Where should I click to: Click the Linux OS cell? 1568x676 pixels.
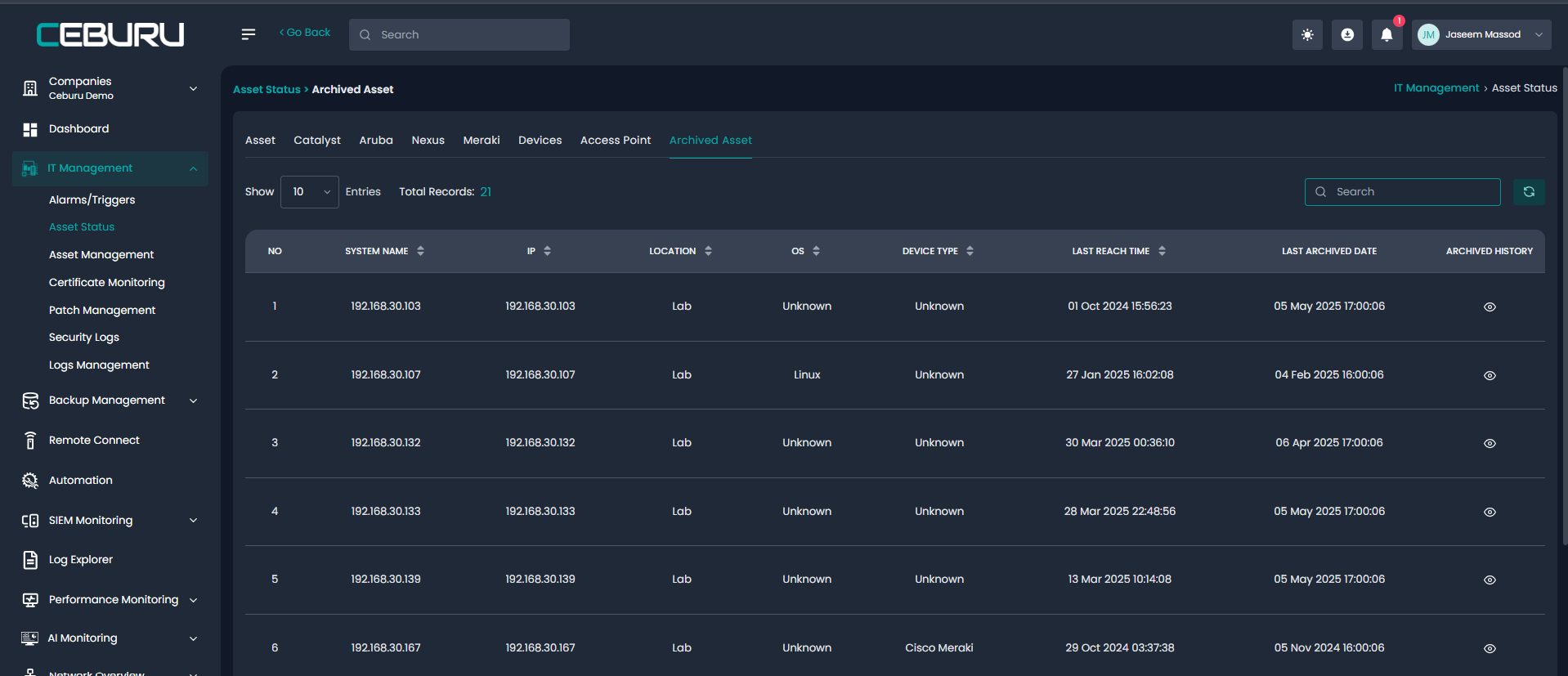(x=806, y=375)
